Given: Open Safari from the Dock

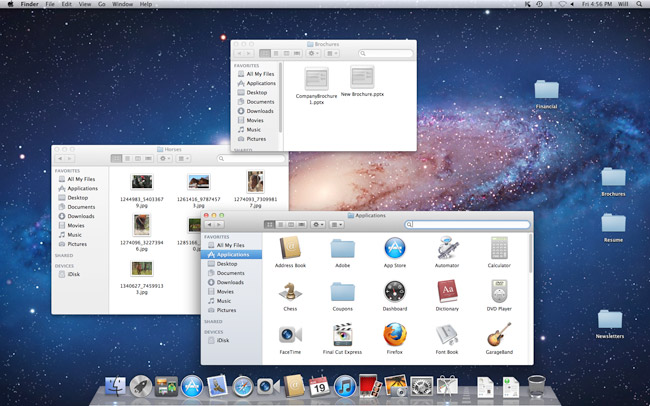Looking at the screenshot, I should tap(243, 385).
